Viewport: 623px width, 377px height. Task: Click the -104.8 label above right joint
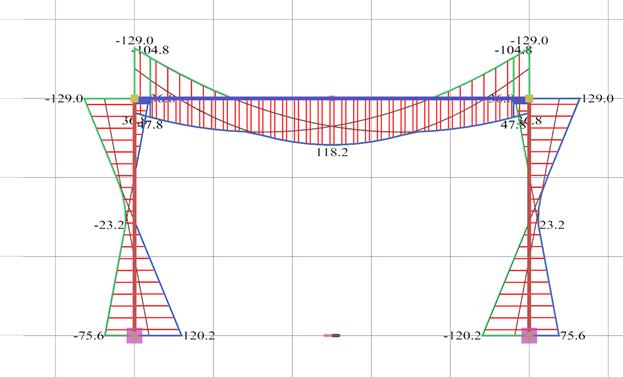[513, 50]
